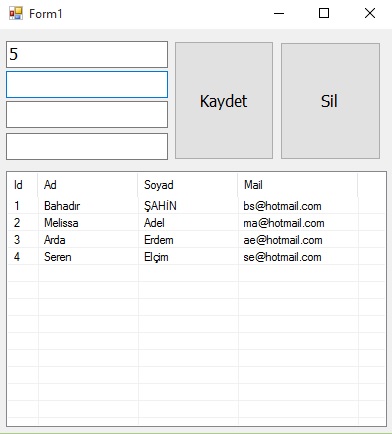The image size is (392, 434).
Task: Maximize the Form1 window
Action: 324,13
